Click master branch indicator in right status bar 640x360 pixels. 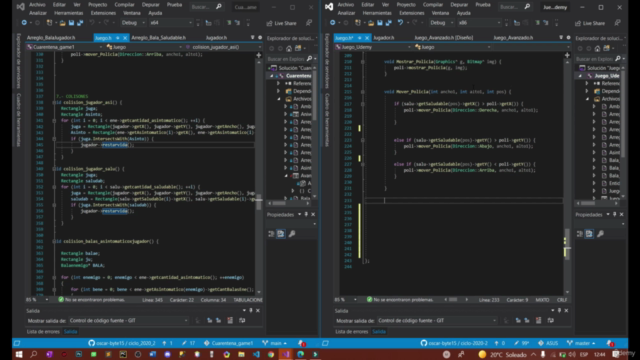pyautogui.click(x=581, y=343)
